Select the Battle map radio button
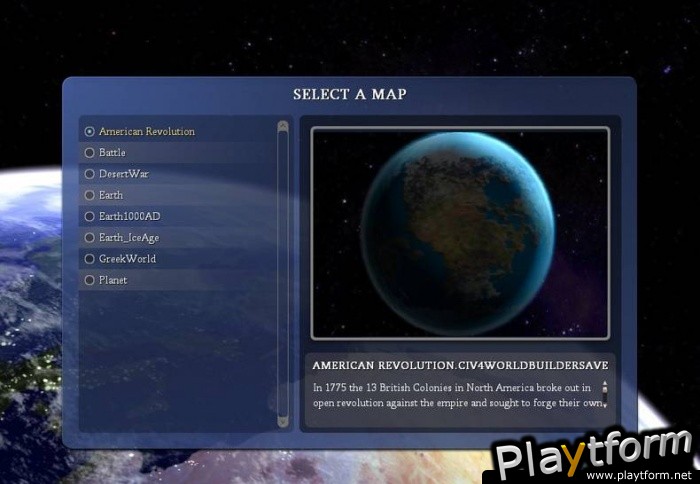The image size is (700, 484). click(89, 153)
